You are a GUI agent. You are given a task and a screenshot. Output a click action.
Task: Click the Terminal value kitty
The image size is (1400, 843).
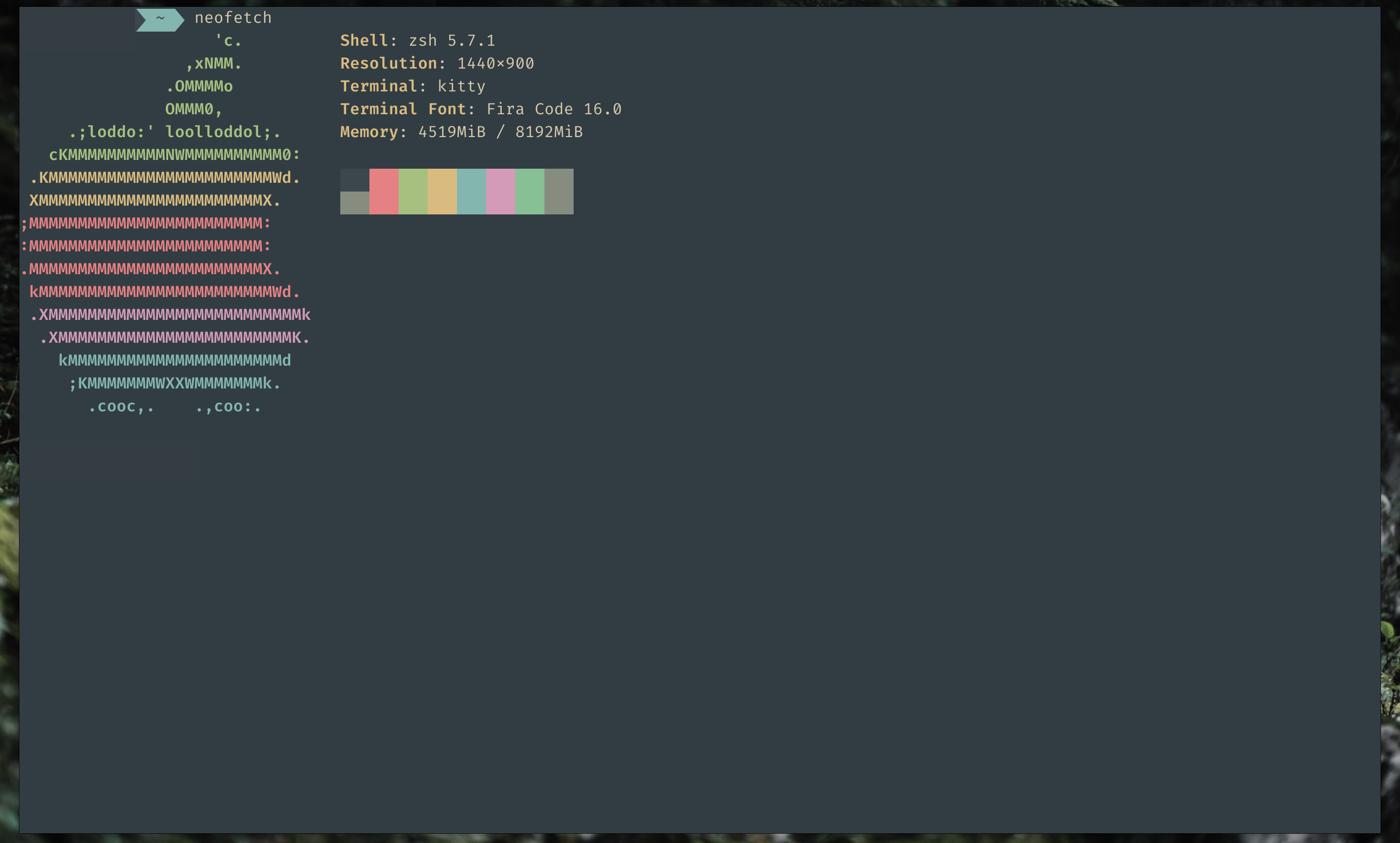pyautogui.click(x=461, y=87)
